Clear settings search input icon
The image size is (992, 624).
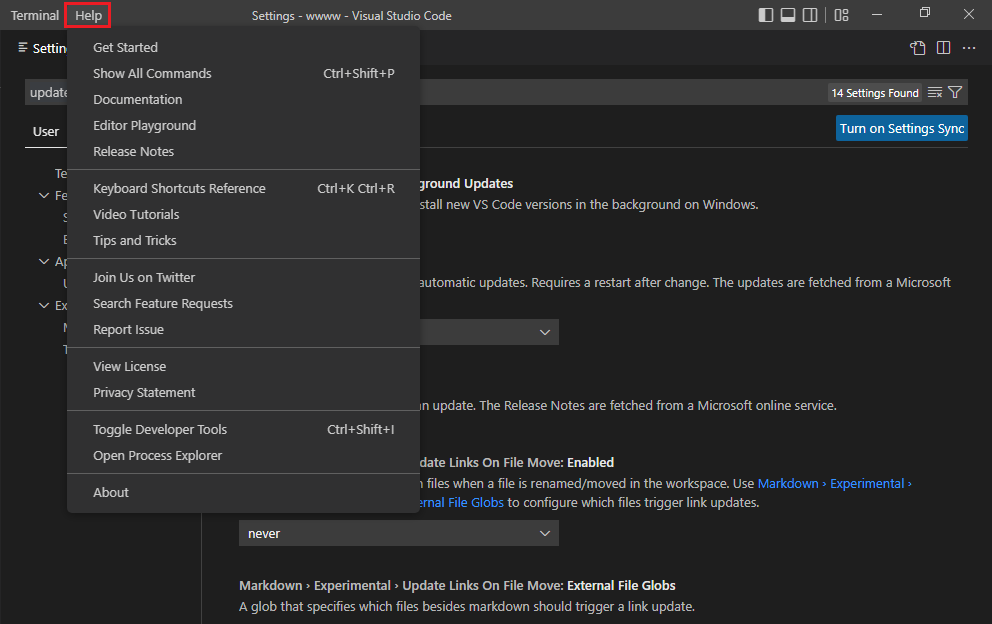pyautogui.click(x=934, y=93)
